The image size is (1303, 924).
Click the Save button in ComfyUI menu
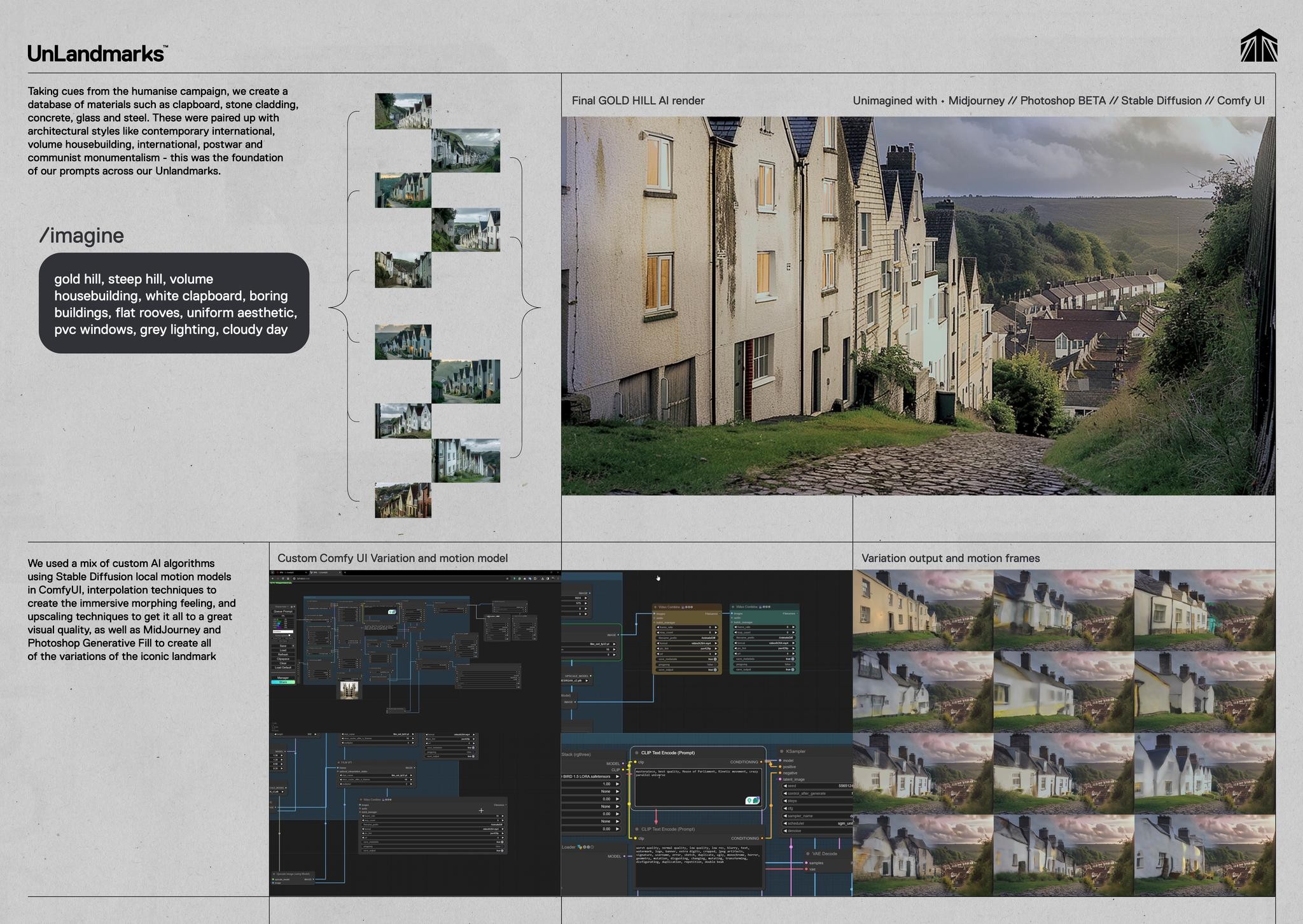click(x=282, y=646)
